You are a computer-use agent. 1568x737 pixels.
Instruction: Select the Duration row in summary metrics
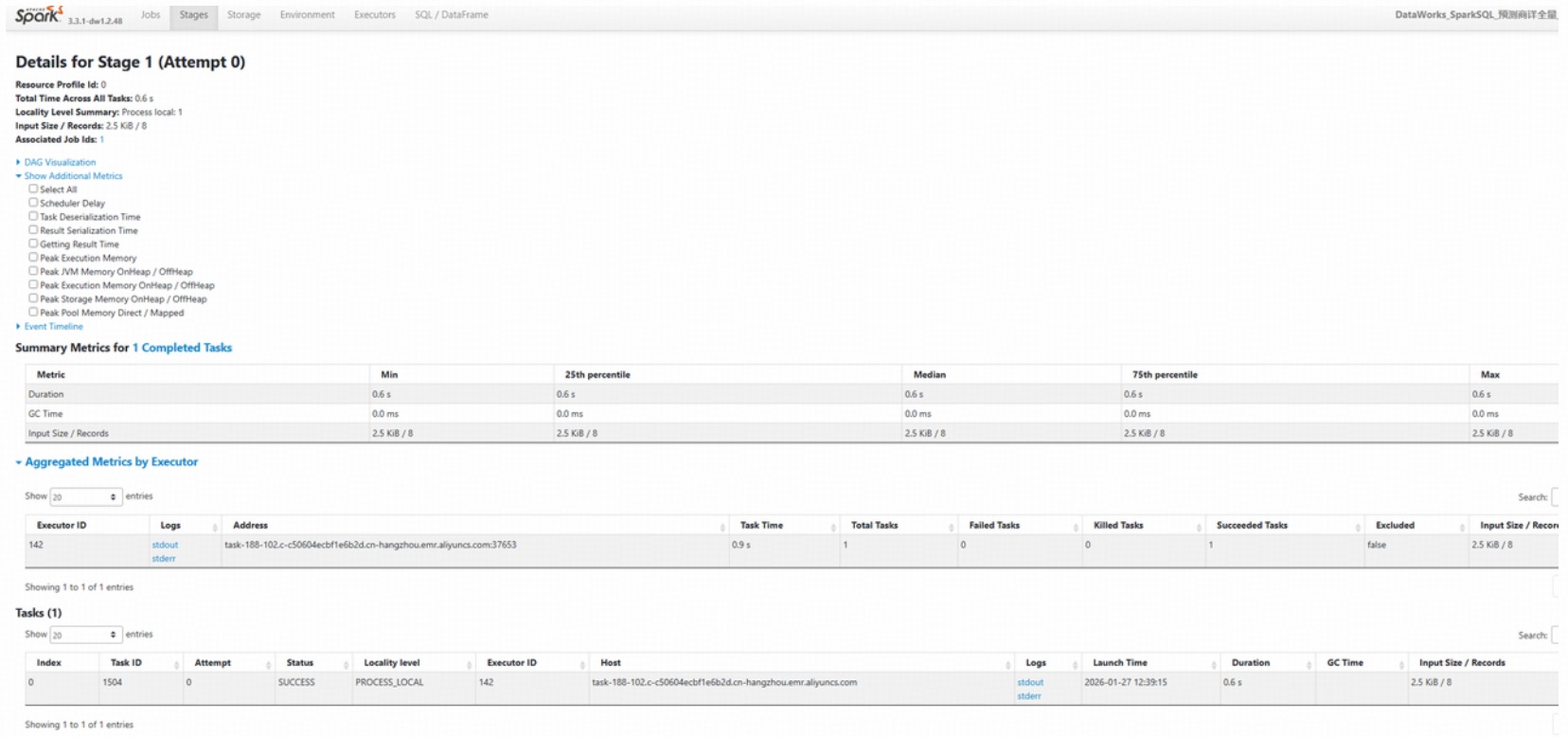(x=792, y=394)
